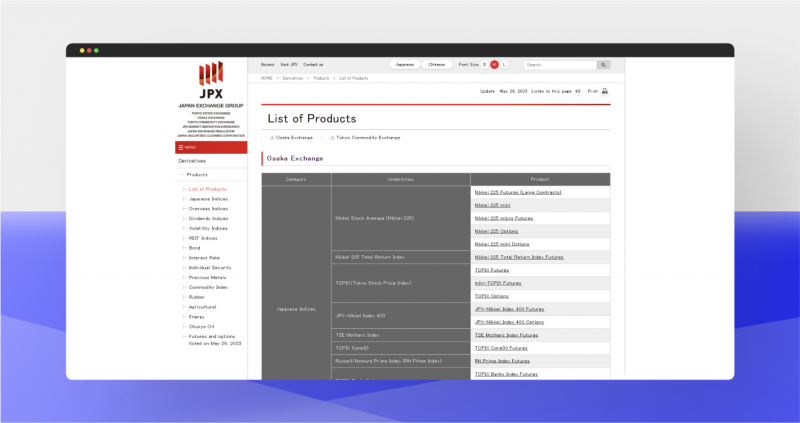
Task: Open the Nikkei 225 Options link
Action: [496, 231]
